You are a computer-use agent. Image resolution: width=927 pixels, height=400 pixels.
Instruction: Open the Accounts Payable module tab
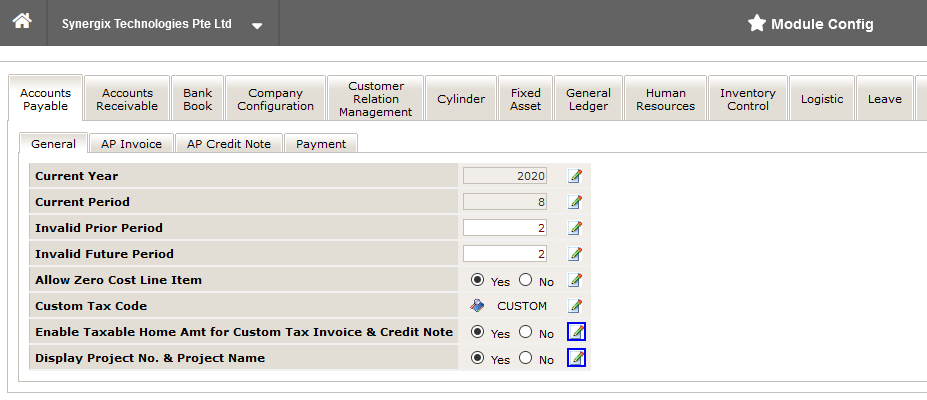click(x=46, y=99)
